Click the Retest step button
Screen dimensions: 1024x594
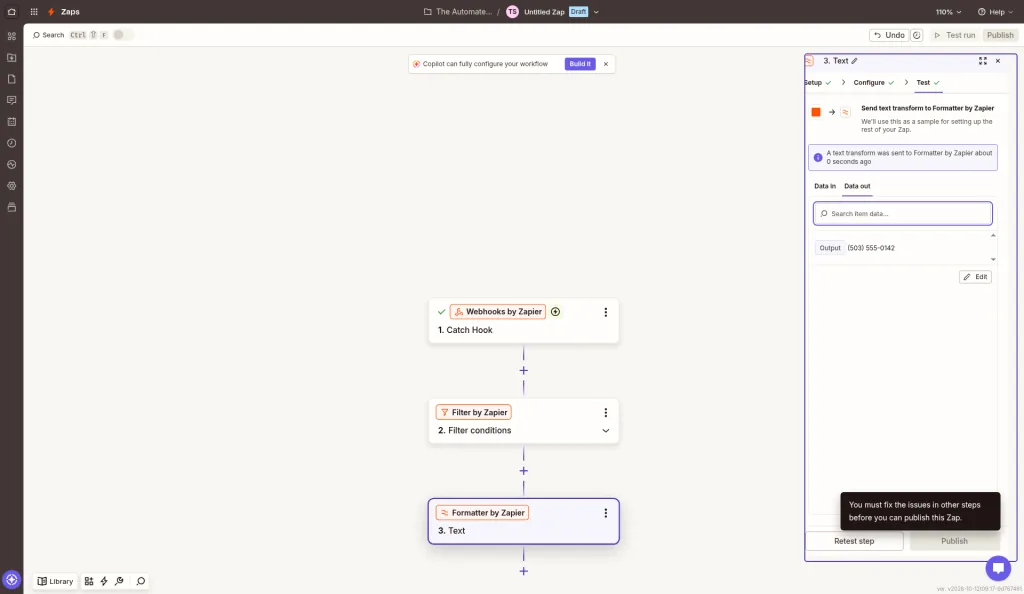tap(854, 541)
